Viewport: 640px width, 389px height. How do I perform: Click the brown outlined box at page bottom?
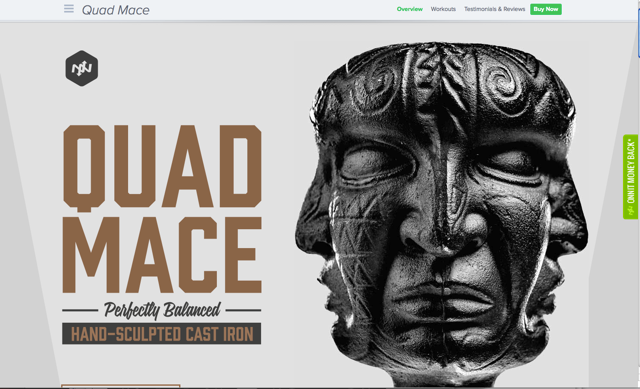coord(121,386)
